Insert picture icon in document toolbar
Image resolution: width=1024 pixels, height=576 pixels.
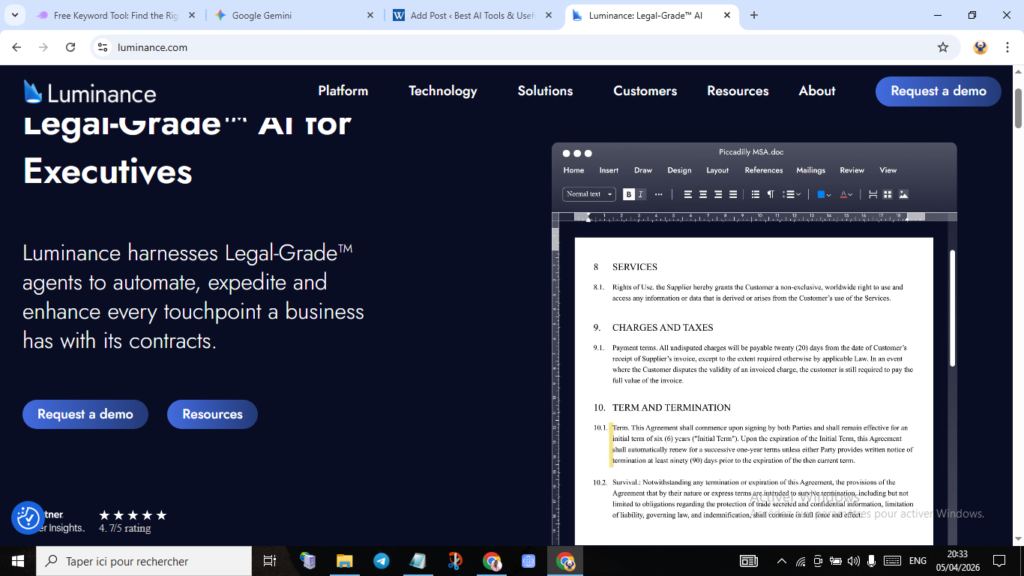click(903, 194)
